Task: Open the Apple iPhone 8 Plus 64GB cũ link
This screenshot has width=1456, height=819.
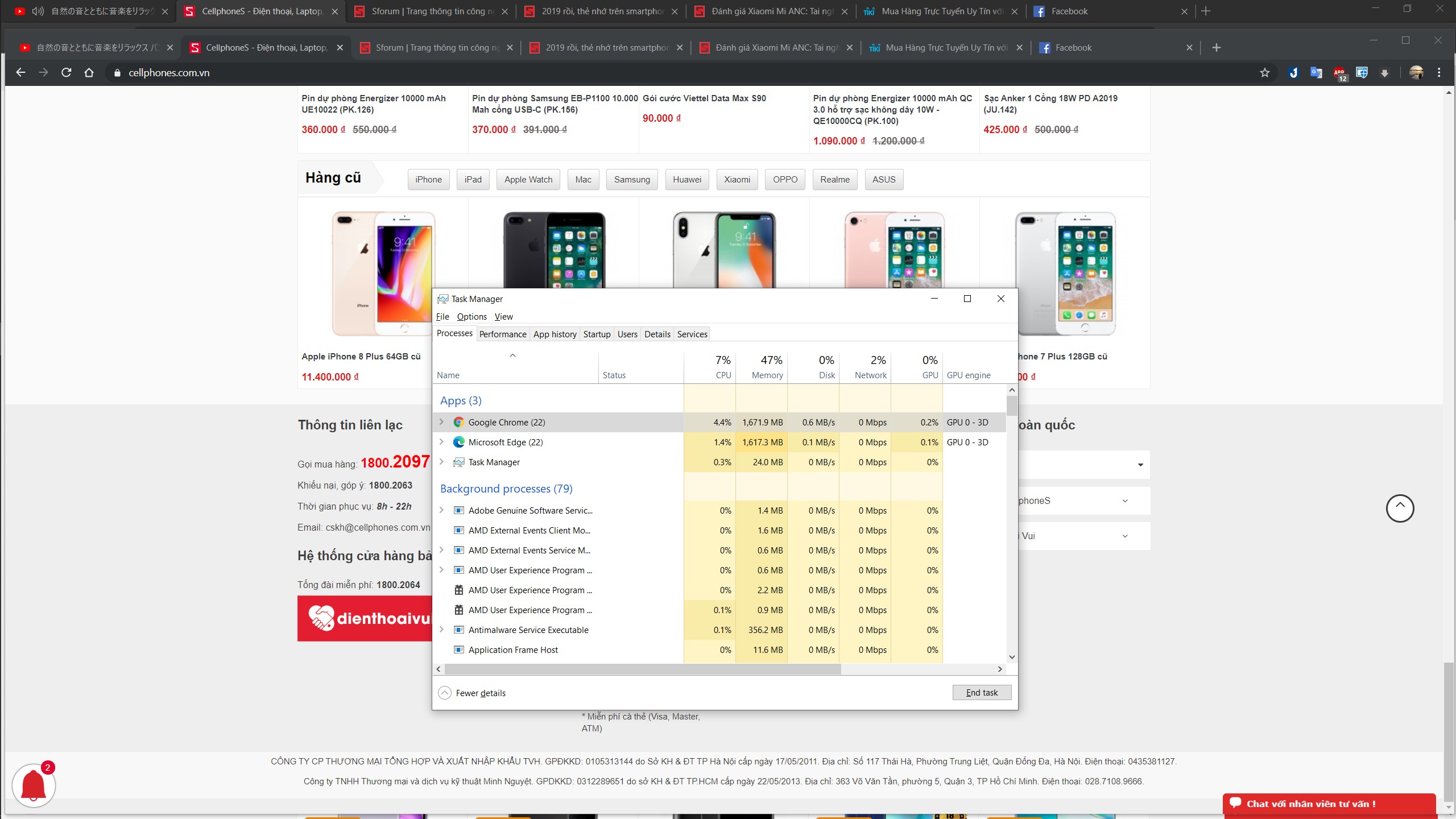Action: pyautogui.click(x=361, y=357)
